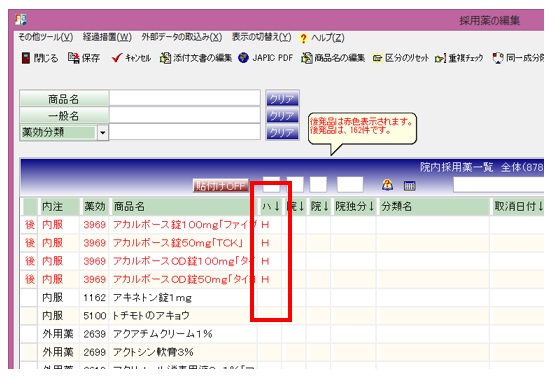Click H mark in アカルボース錠50mg row
The image size is (554, 377).
coord(265,243)
